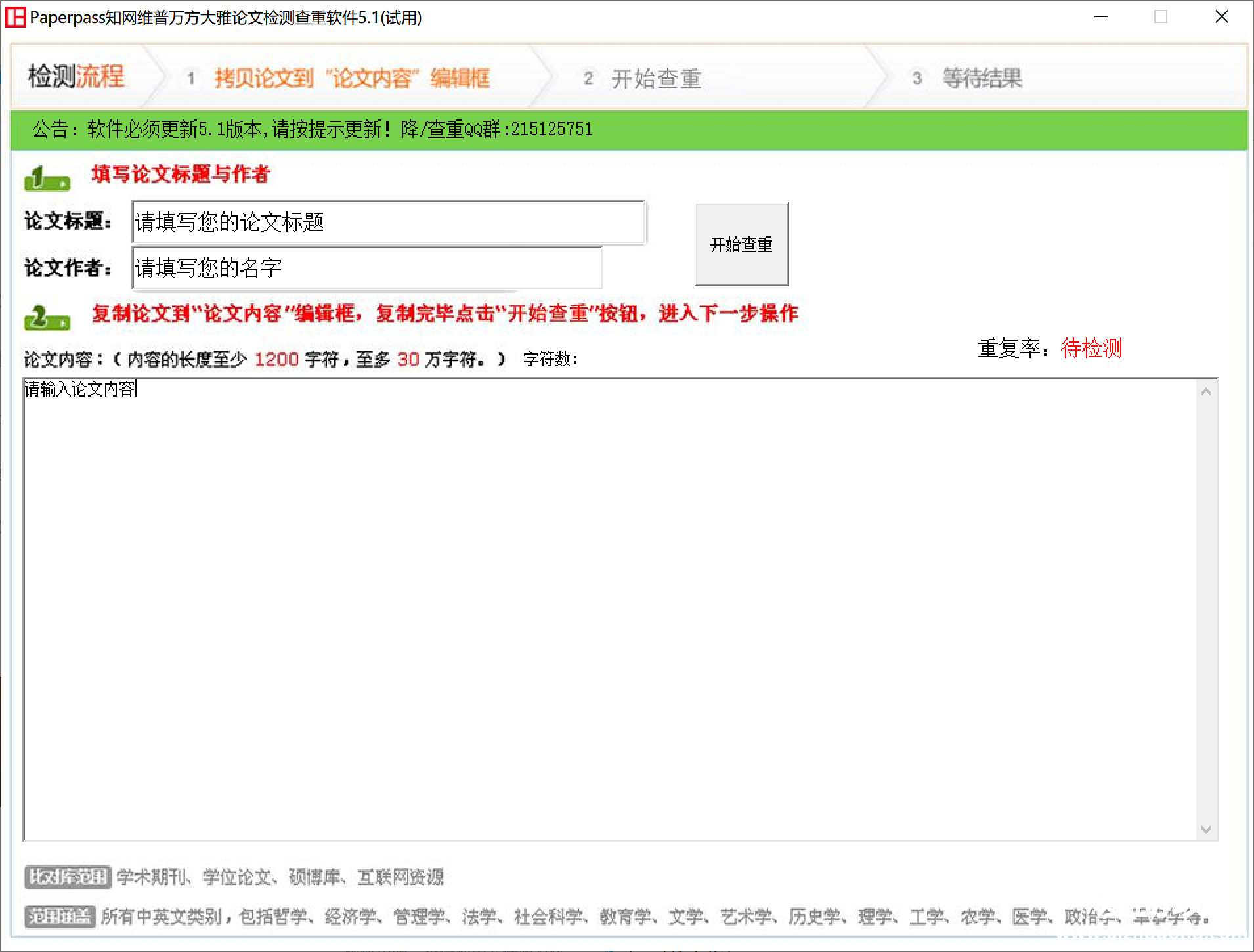The width and height of the screenshot is (1254, 952).
Task: Click inside the 论文内容 text area
Action: [x=609, y=609]
